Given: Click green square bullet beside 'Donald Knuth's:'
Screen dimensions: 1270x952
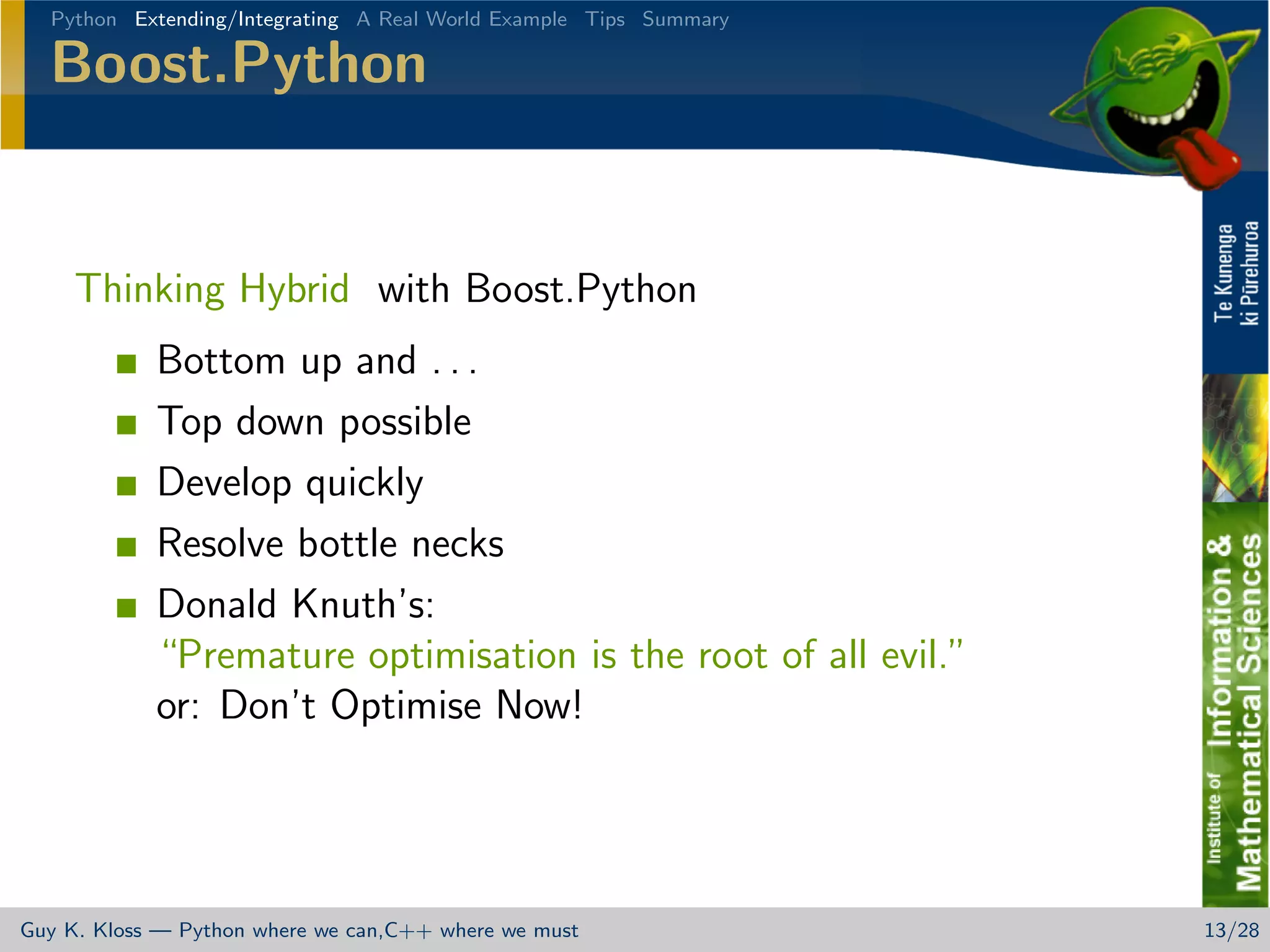Looking at the screenshot, I should pyautogui.click(x=127, y=607).
